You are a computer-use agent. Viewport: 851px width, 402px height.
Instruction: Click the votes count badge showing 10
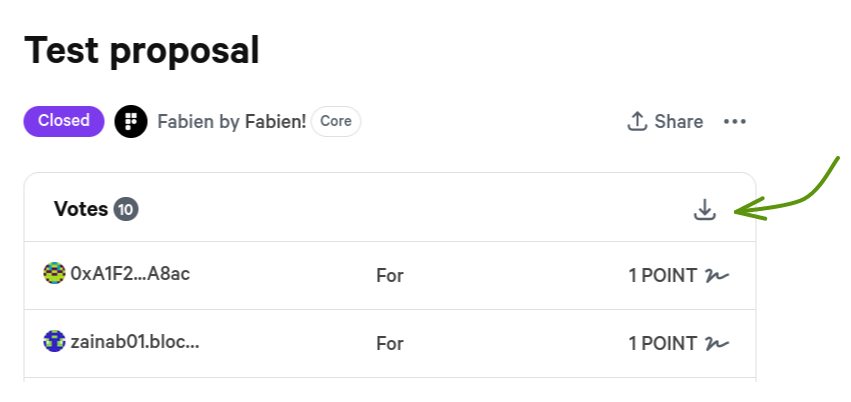(x=126, y=209)
